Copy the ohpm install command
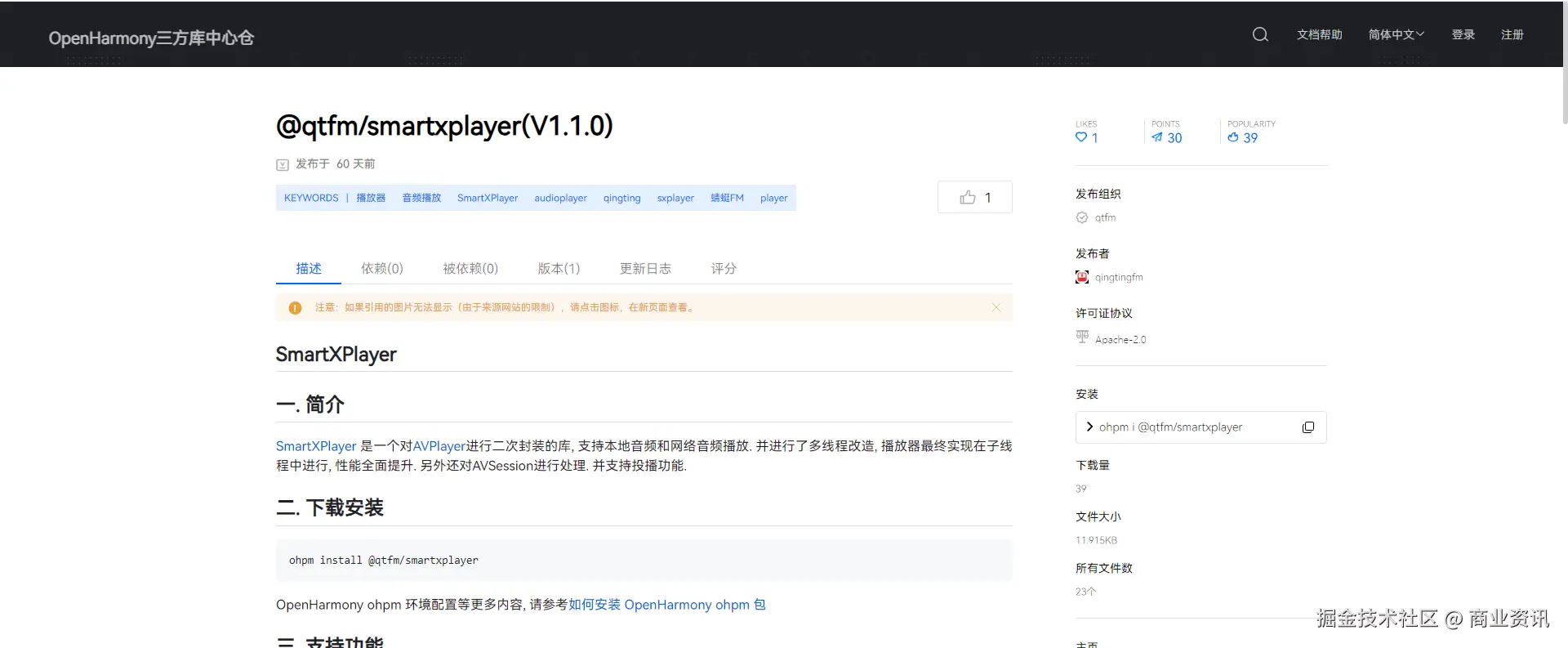 [x=1308, y=427]
